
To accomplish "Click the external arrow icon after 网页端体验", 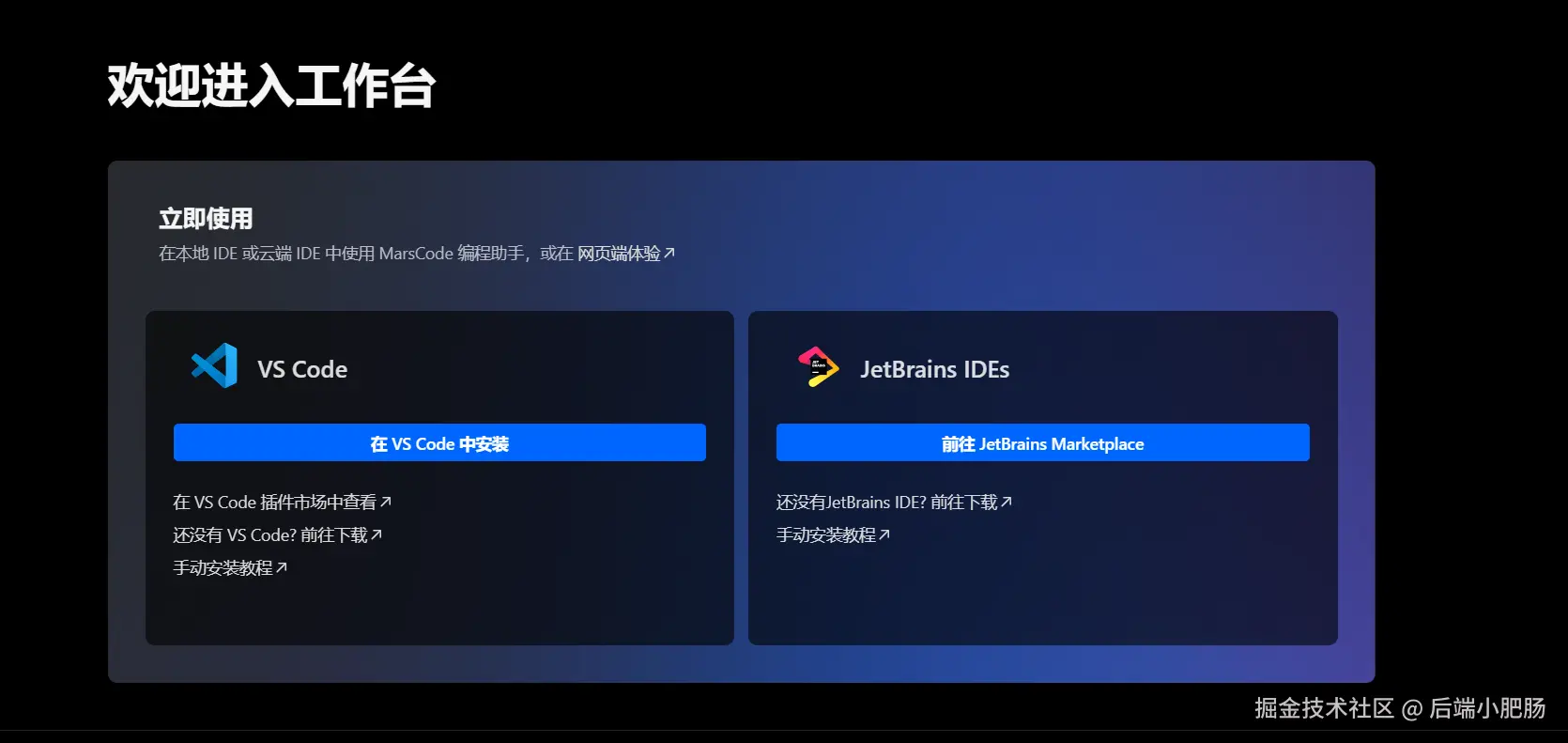I will point(669,254).
